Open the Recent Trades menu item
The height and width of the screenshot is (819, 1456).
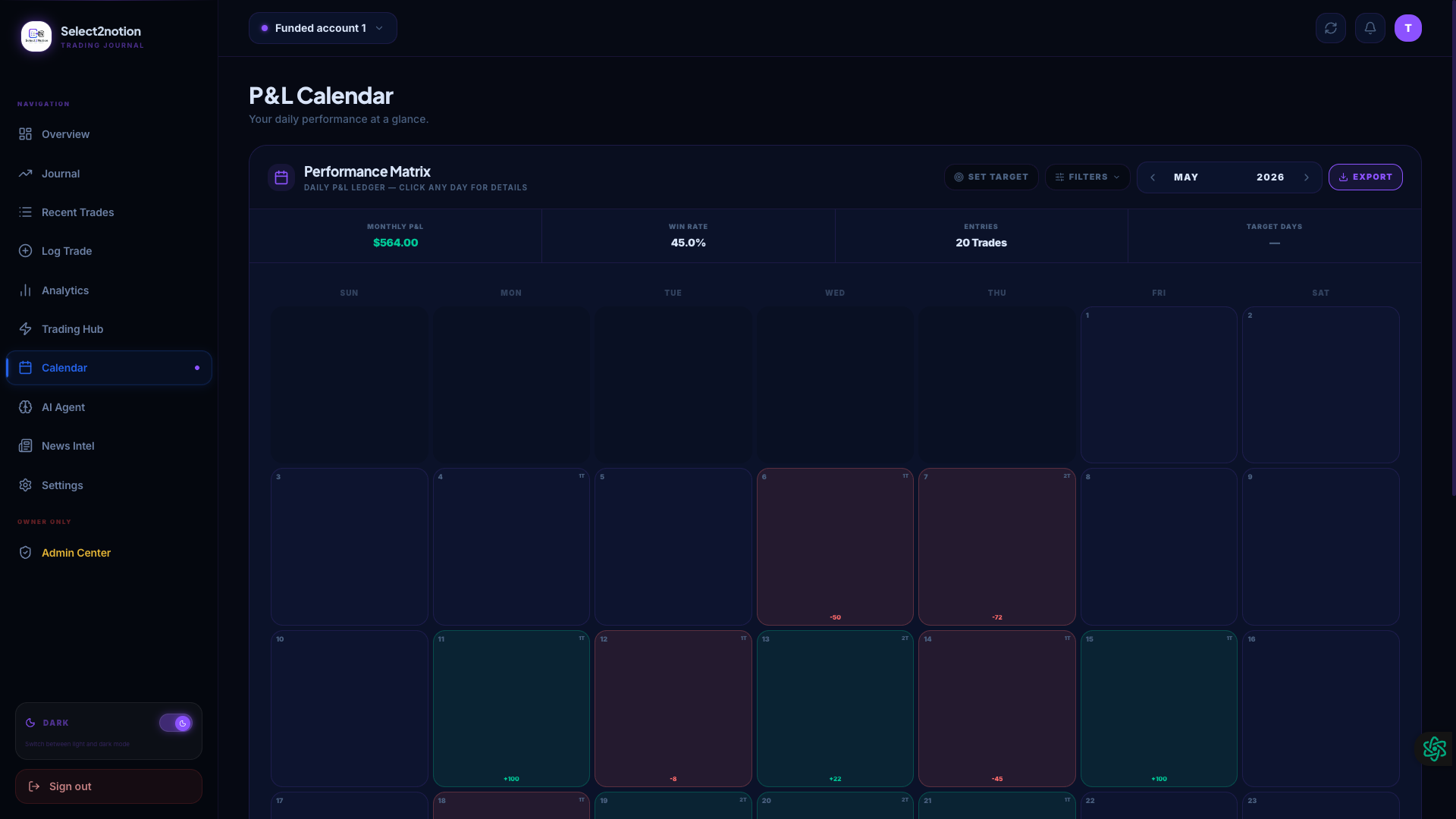109,212
